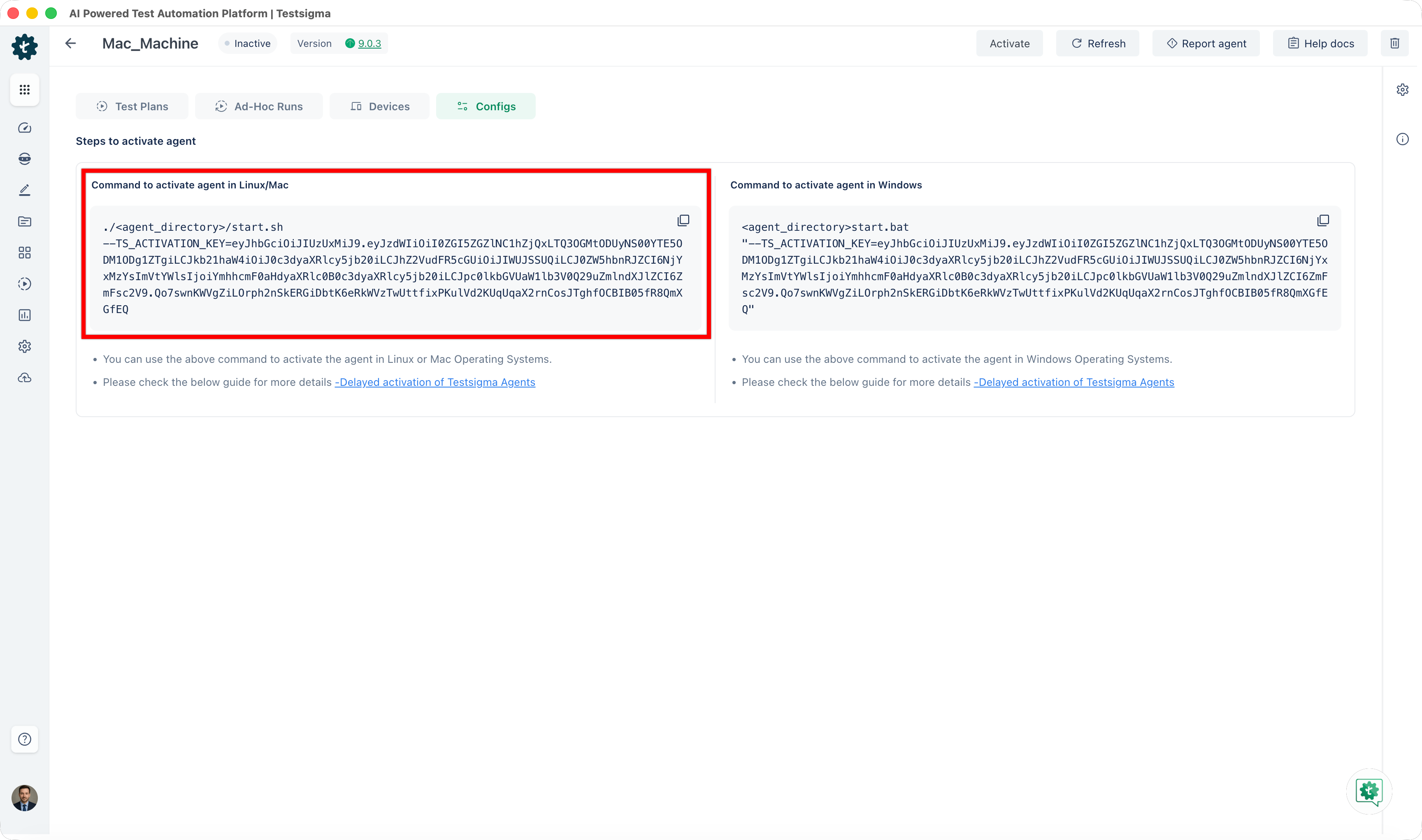
Task: Open the Testsigma chat assistant widget
Action: point(1369,791)
